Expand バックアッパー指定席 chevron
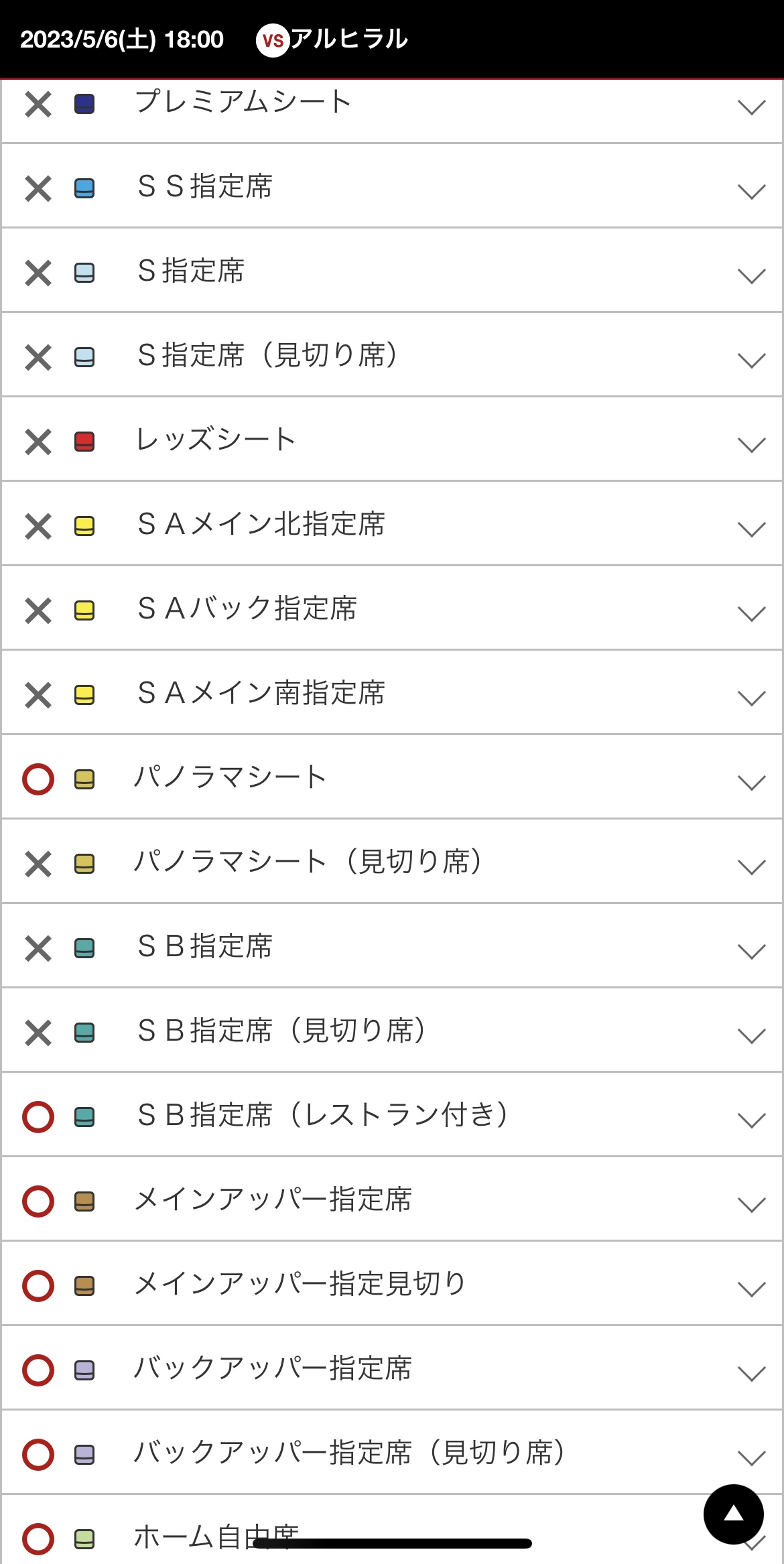784x1564 pixels. [x=751, y=1374]
